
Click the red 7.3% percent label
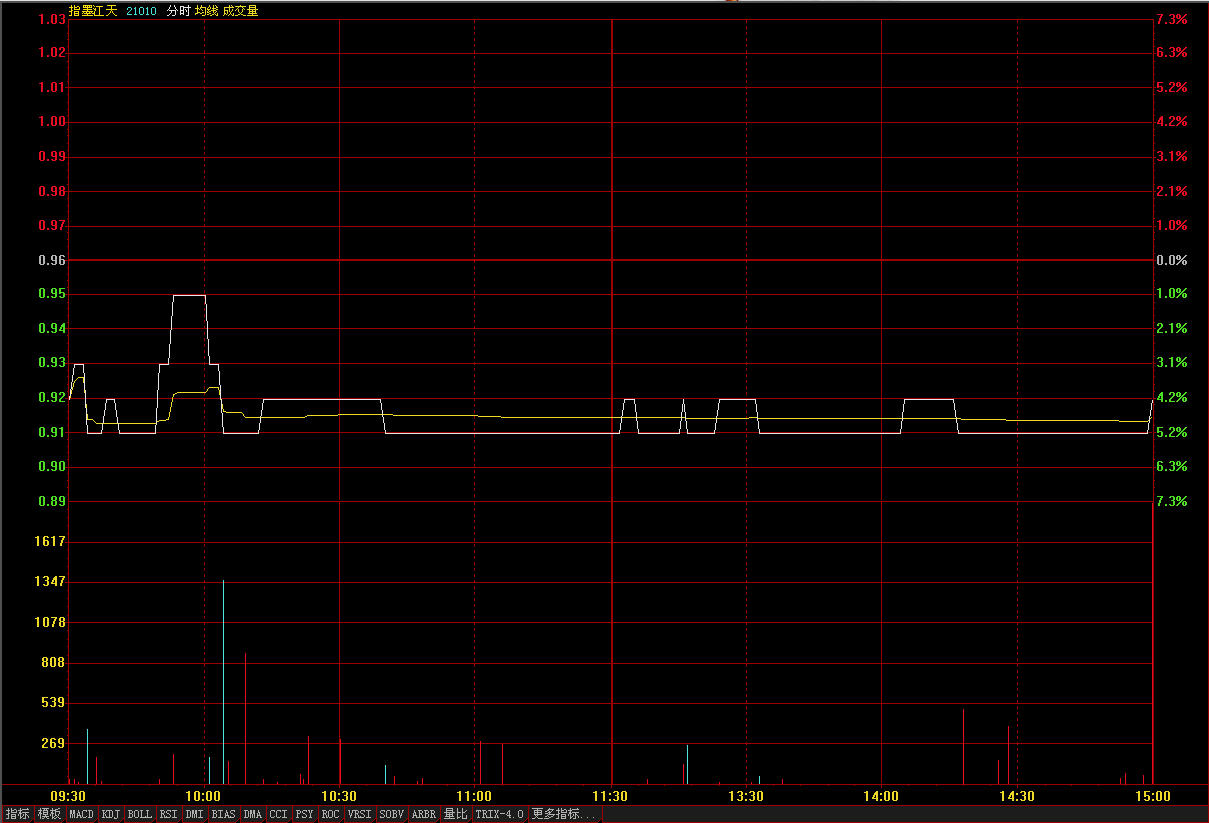[1171, 19]
